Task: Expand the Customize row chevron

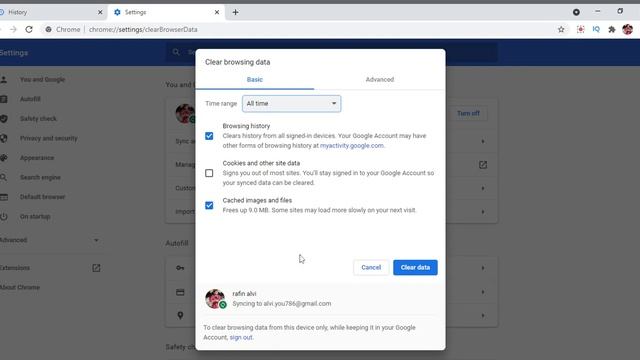Action: click(x=483, y=189)
